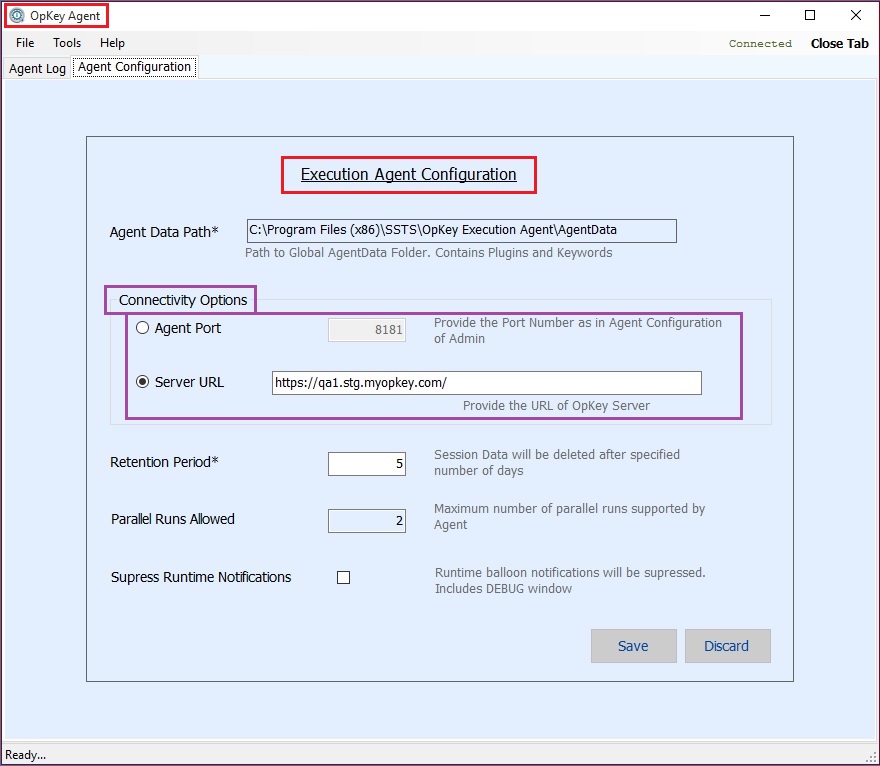Open the Tools menu
This screenshot has height=766, width=880.
(x=67, y=43)
